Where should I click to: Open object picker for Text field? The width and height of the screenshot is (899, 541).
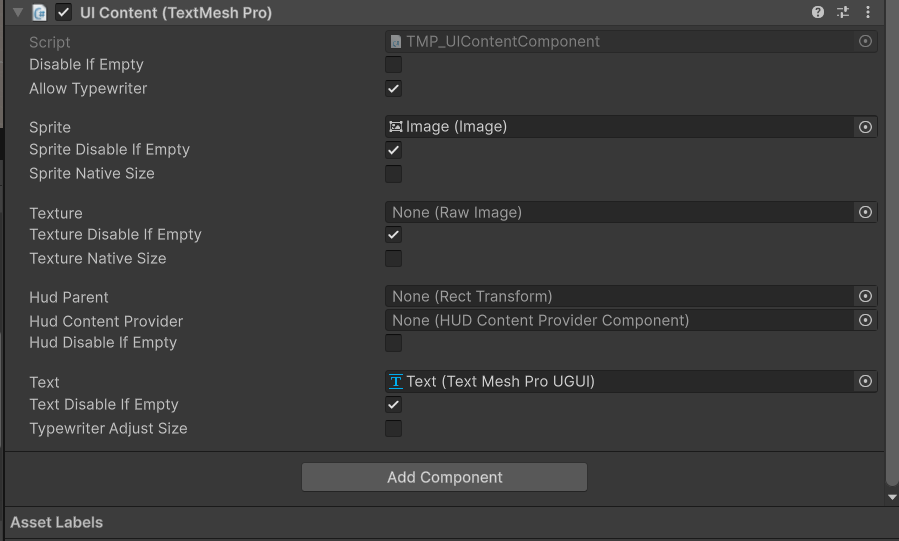pyautogui.click(x=865, y=381)
